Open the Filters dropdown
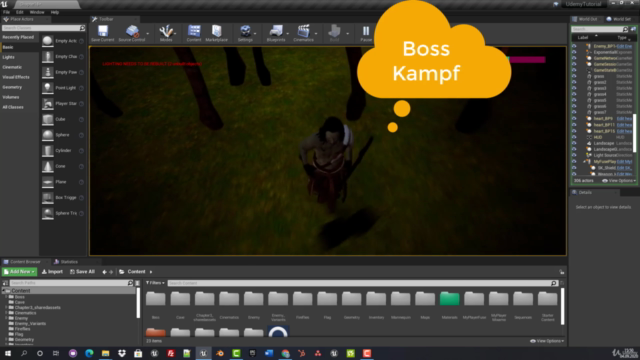 pos(155,283)
